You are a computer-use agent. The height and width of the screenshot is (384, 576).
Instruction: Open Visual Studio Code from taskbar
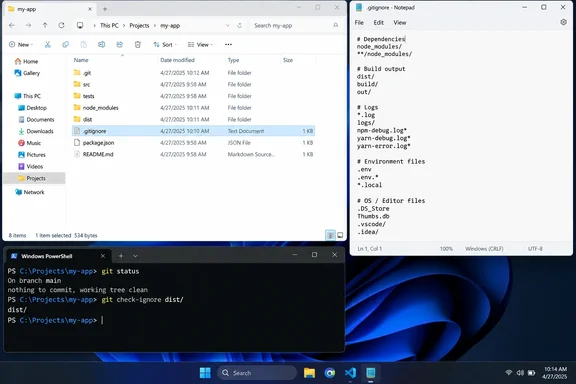(x=350, y=373)
